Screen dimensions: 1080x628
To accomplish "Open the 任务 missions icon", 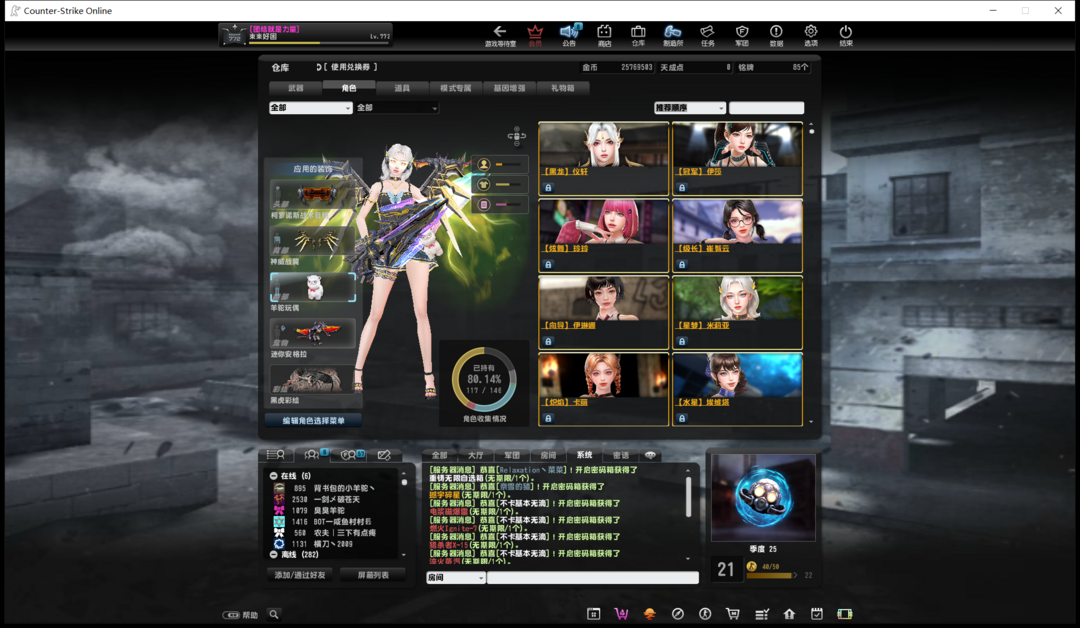I will coord(707,35).
